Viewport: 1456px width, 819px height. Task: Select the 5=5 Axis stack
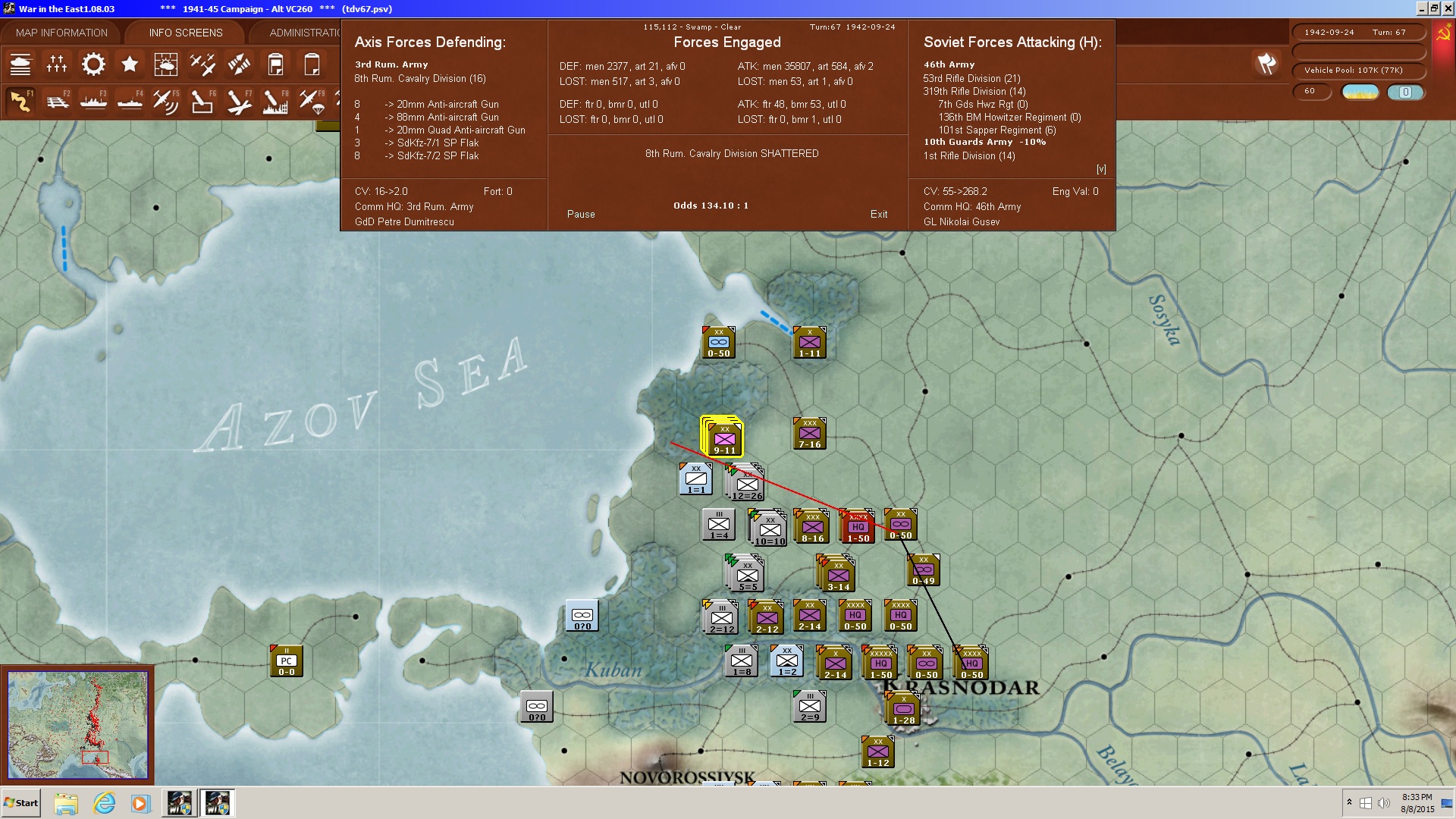746,574
